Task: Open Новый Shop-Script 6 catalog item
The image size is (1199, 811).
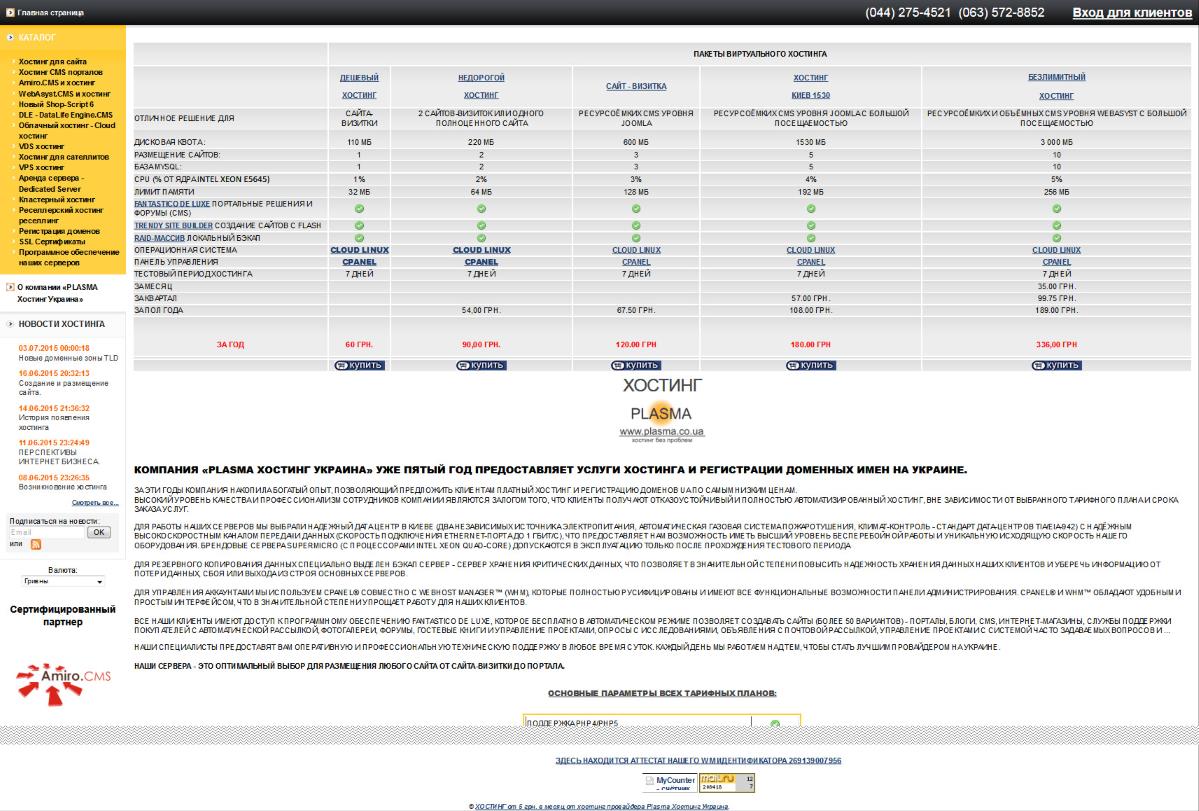Action: [56, 104]
